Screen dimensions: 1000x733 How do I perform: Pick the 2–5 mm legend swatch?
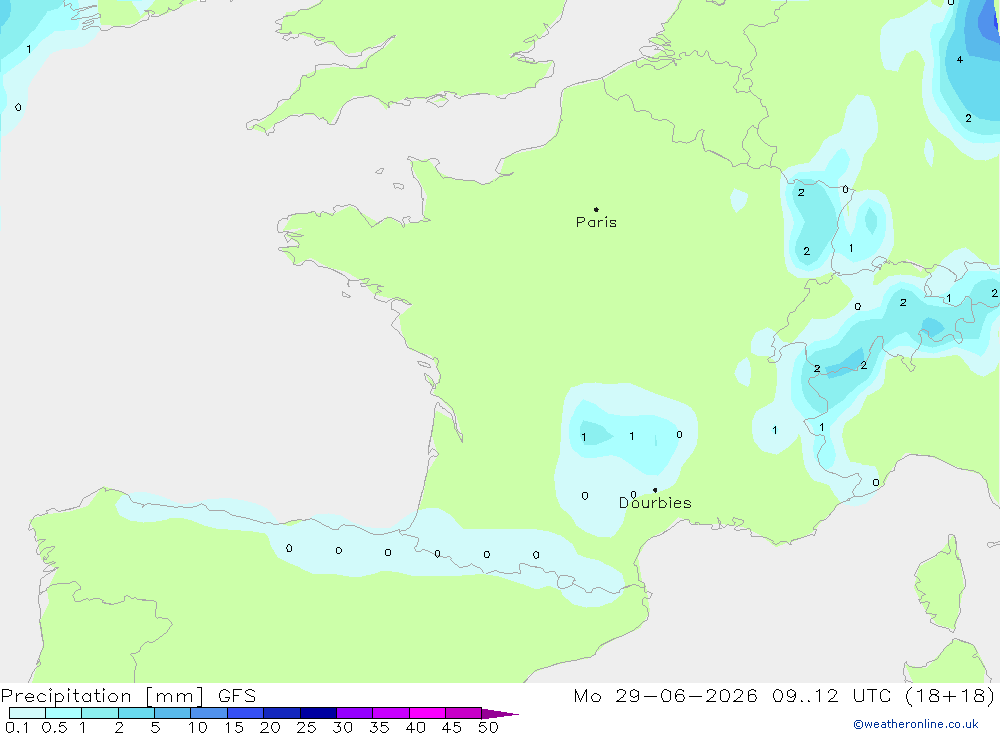(136, 713)
